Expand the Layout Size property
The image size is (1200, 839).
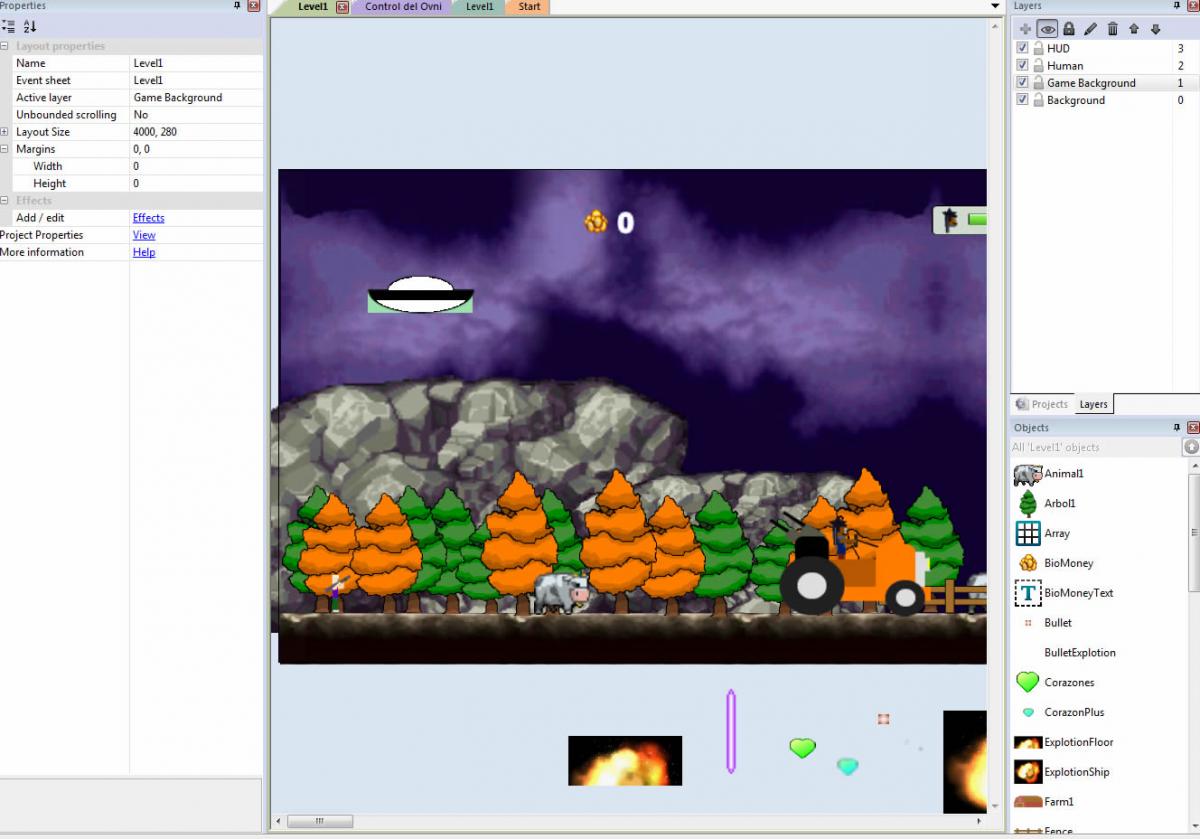click(x=5, y=132)
